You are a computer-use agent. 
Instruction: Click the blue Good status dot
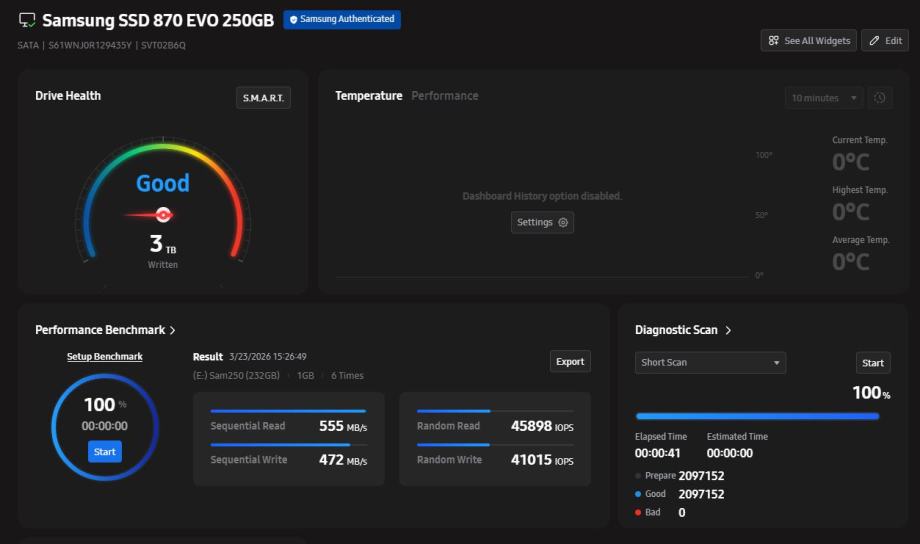point(638,494)
